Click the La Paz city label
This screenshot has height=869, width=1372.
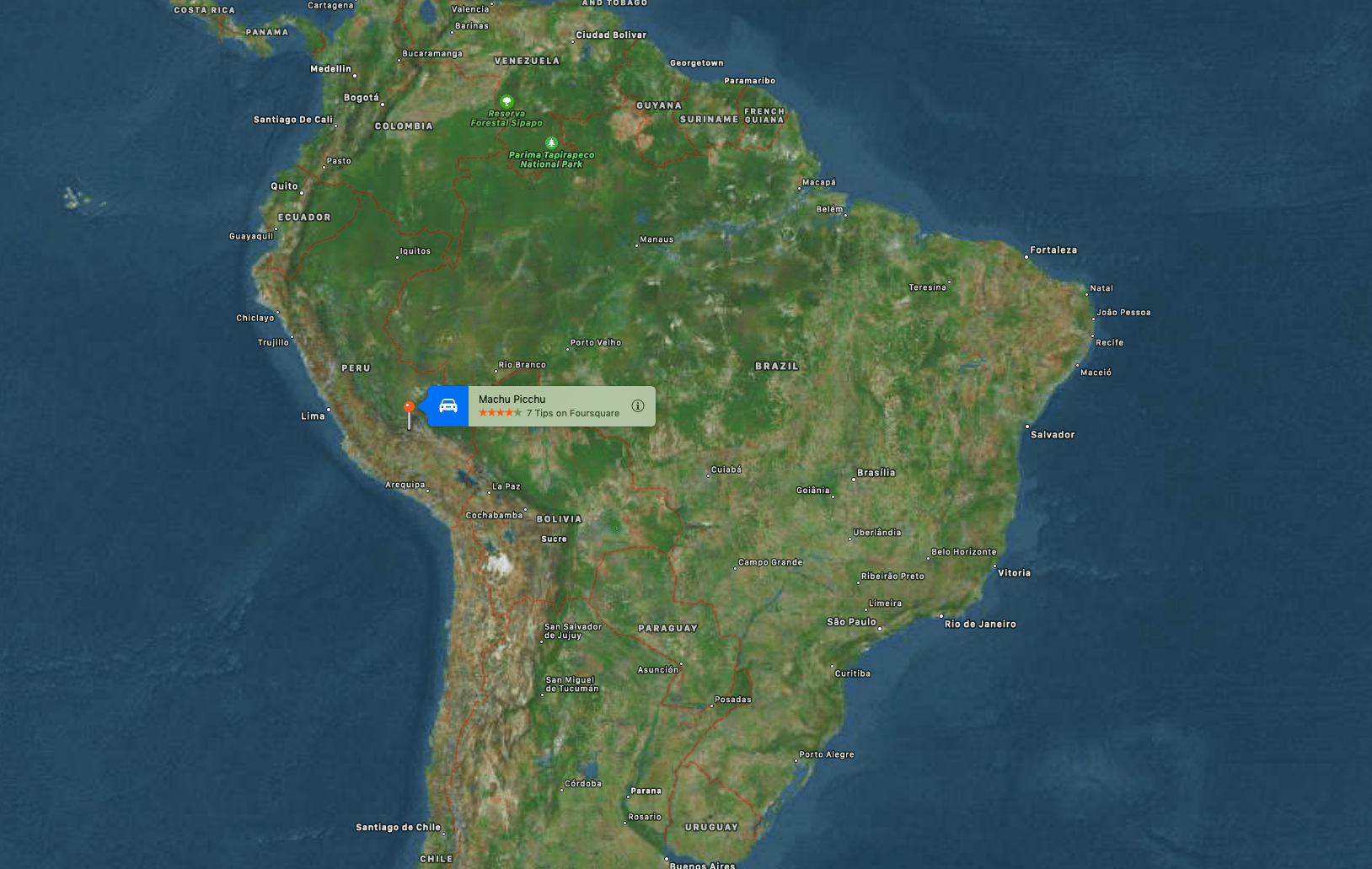pyautogui.click(x=506, y=486)
